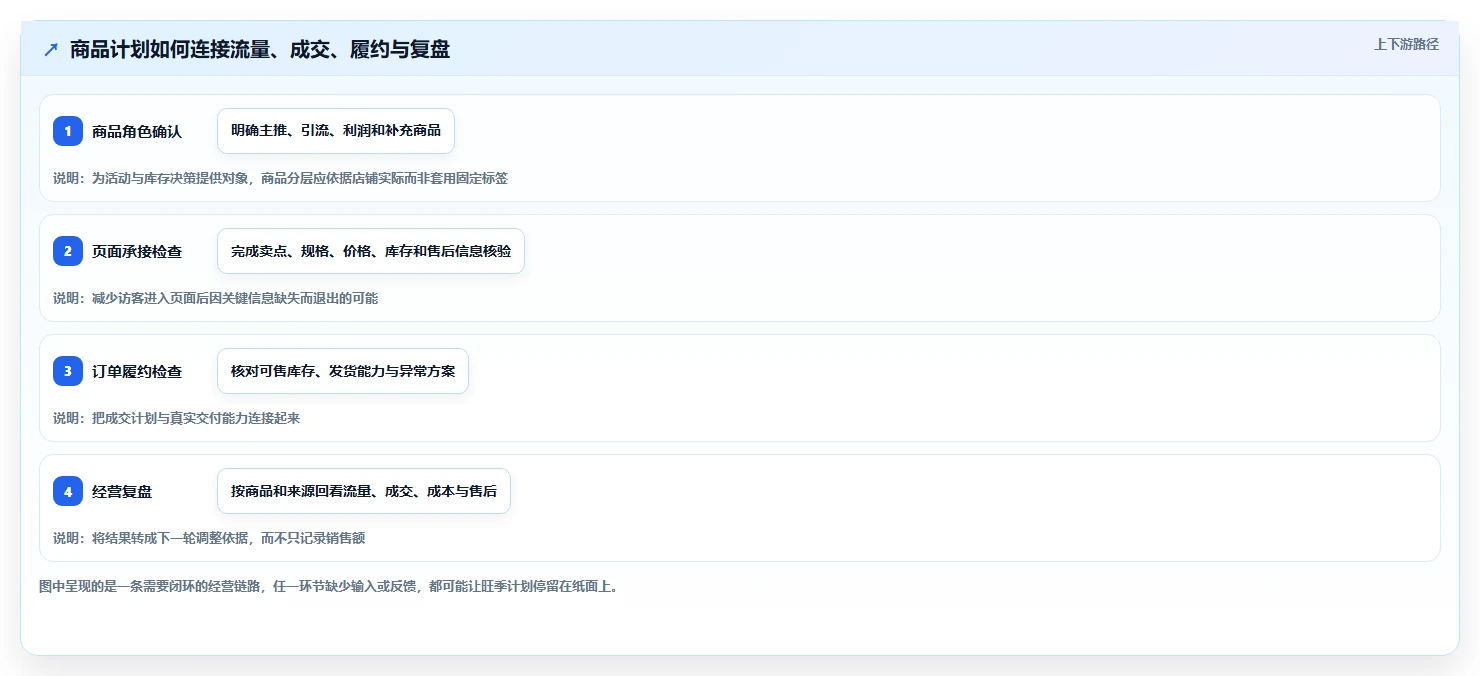Click the 订单履约检查 step label
Image resolution: width=1480 pixels, height=676 pixels.
pos(137,371)
